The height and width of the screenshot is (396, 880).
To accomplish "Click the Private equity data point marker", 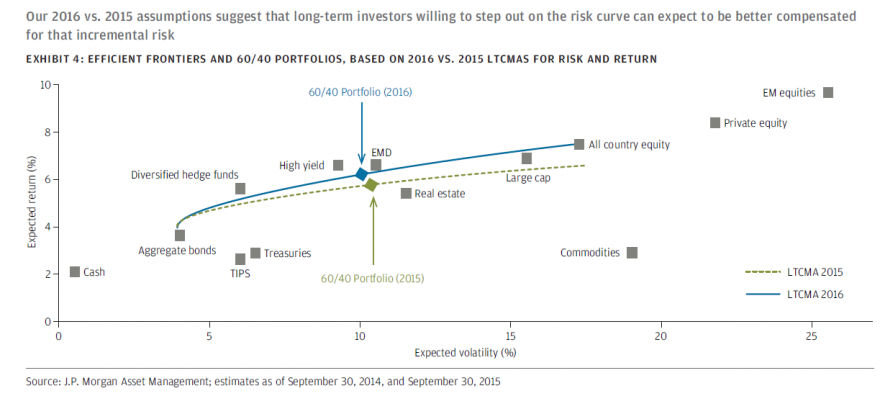I will pyautogui.click(x=715, y=123).
